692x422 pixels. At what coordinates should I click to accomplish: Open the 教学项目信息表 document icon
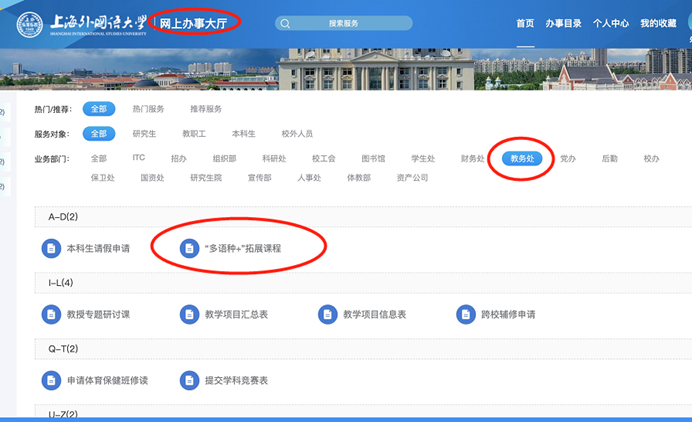(x=327, y=315)
